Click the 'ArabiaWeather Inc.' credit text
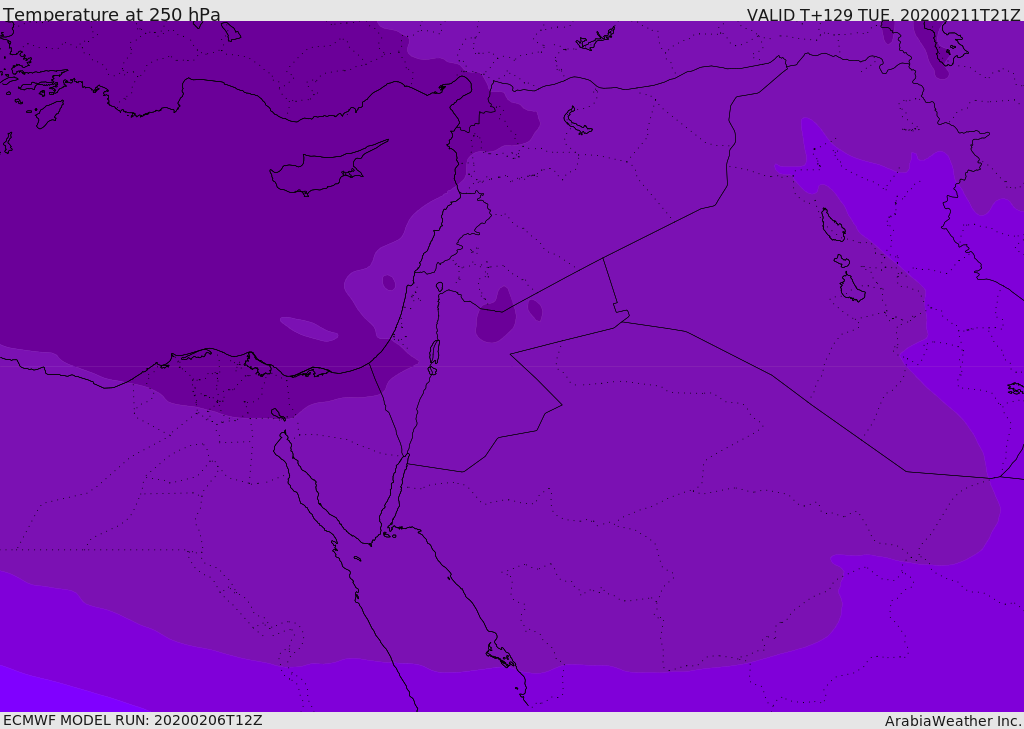 click(x=953, y=721)
